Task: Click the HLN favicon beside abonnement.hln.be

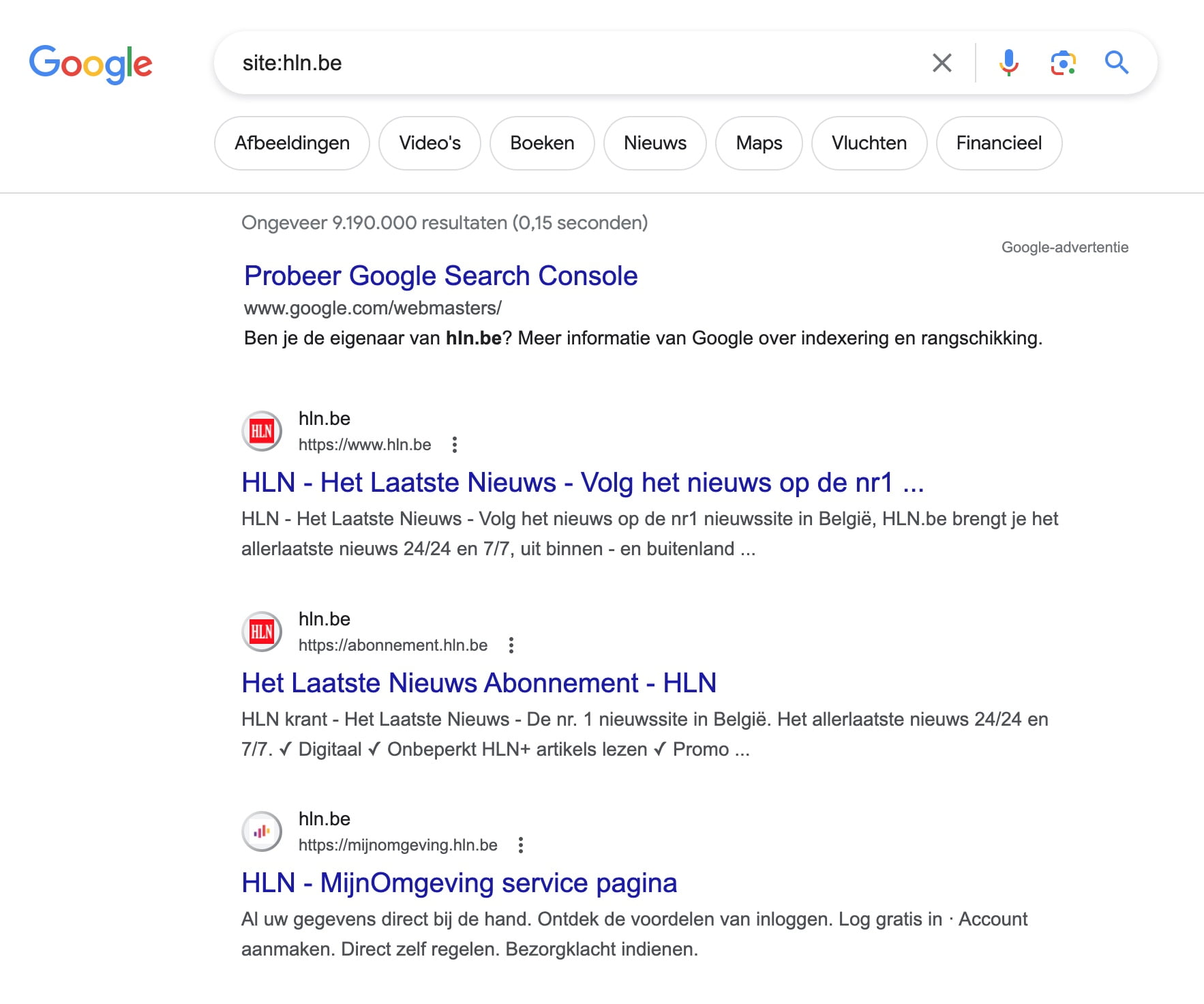Action: point(262,632)
